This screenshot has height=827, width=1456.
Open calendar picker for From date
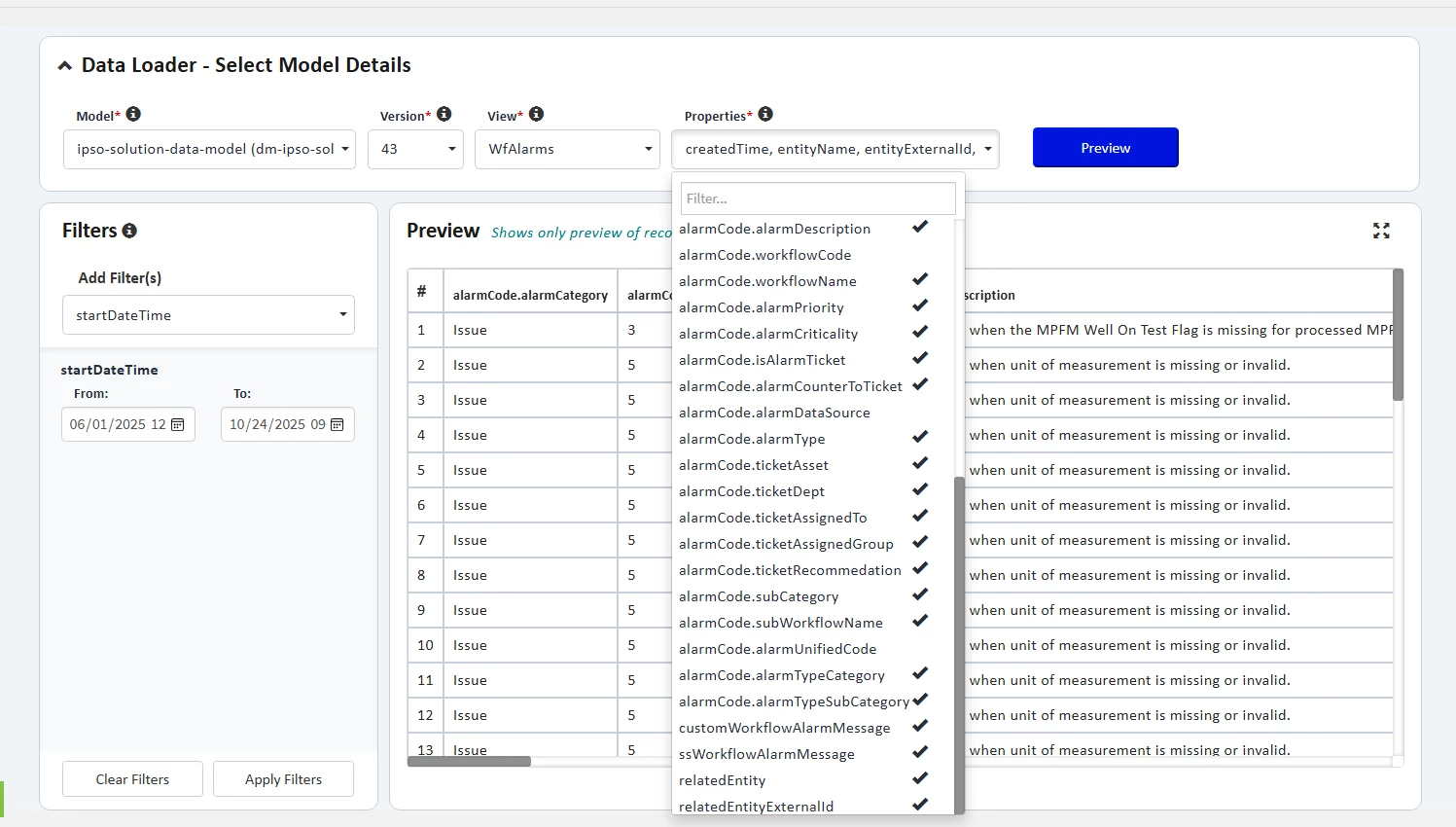coord(178,425)
